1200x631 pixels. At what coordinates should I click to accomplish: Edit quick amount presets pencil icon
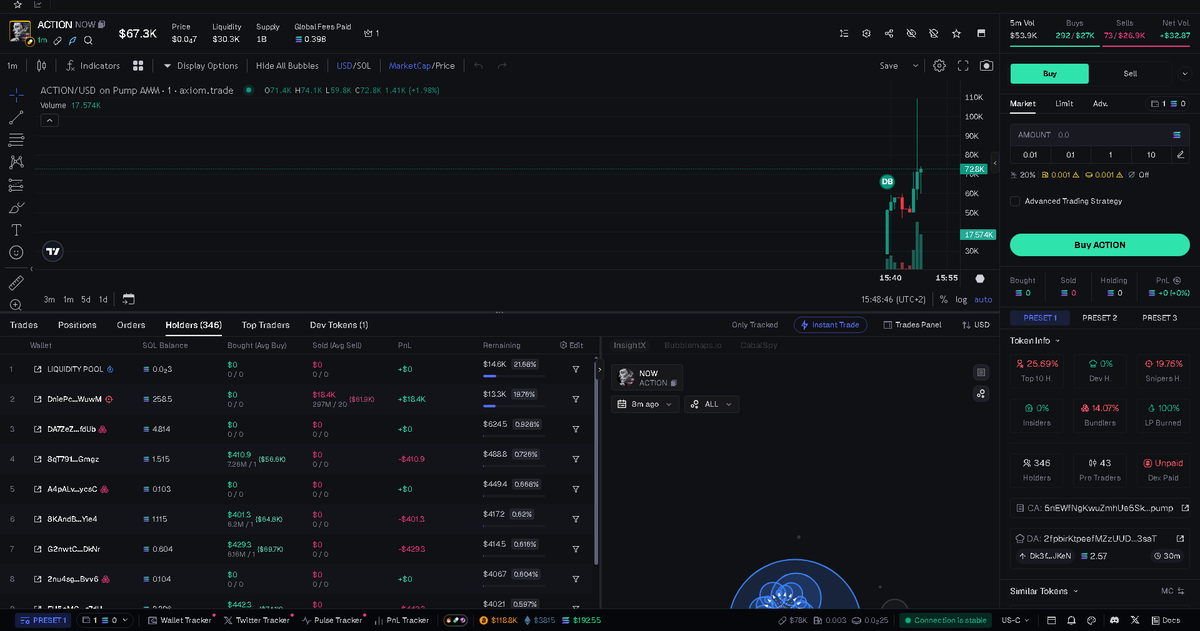[x=1180, y=155]
